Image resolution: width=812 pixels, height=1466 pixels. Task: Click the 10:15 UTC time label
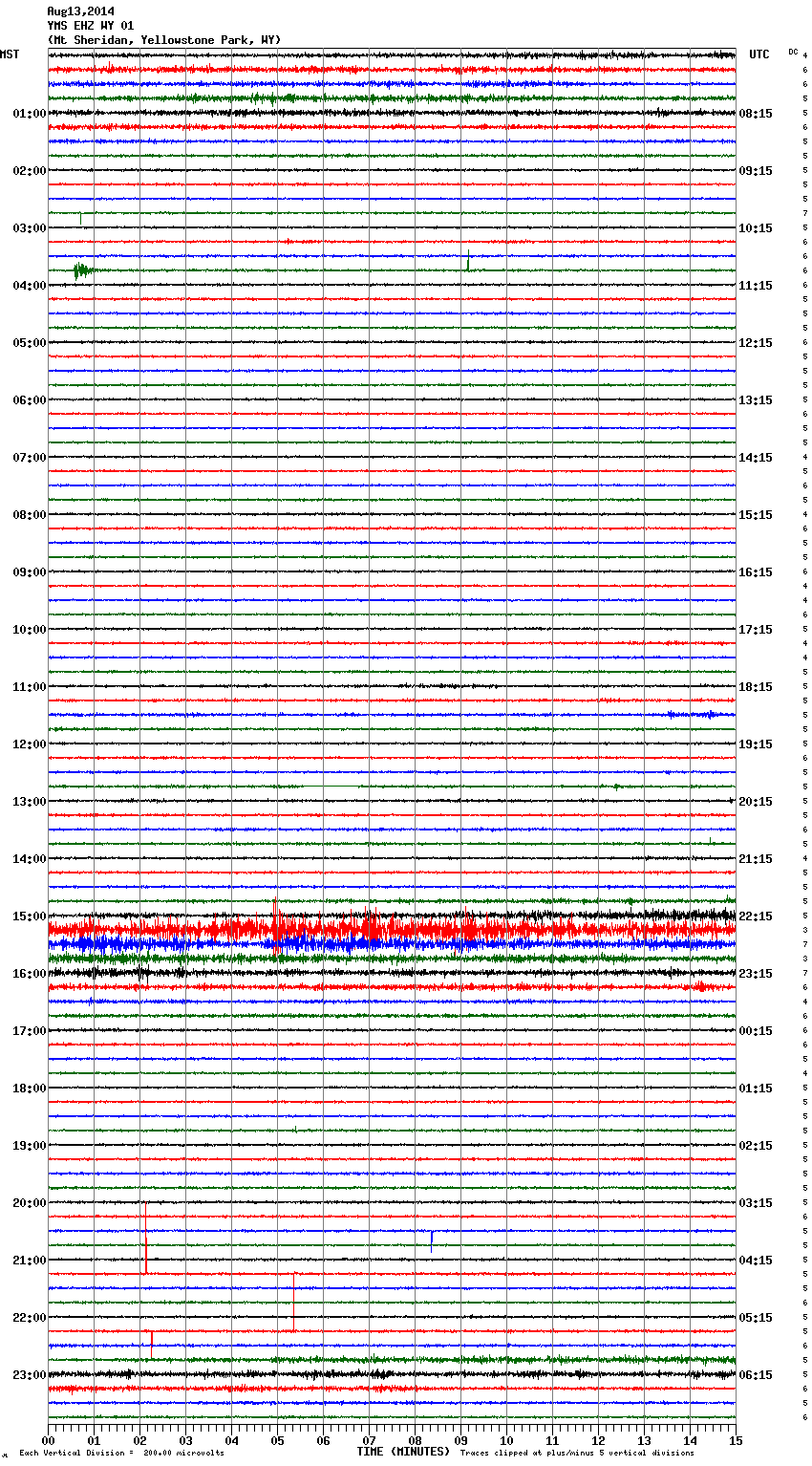tap(756, 228)
